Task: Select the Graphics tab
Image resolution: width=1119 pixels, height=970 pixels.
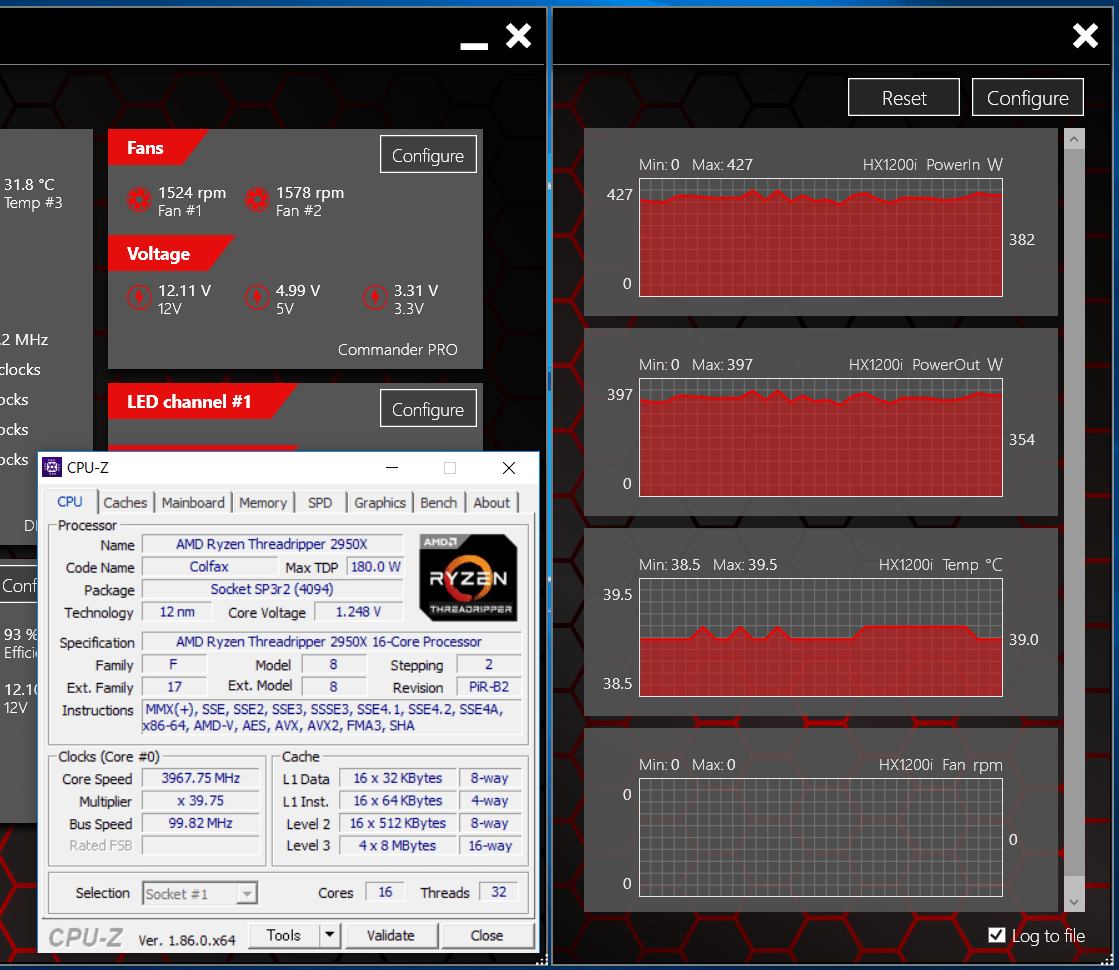Action: pos(380,502)
